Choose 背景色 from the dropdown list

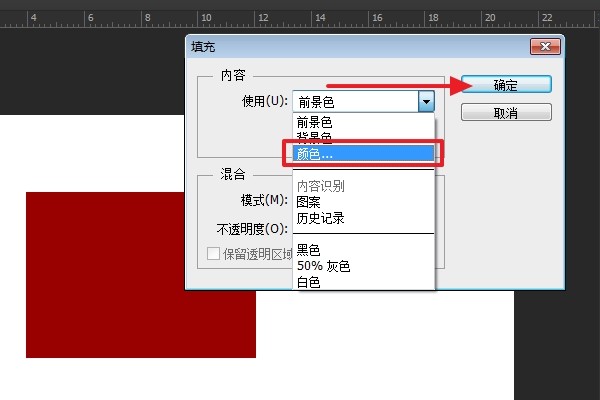[x=363, y=137]
